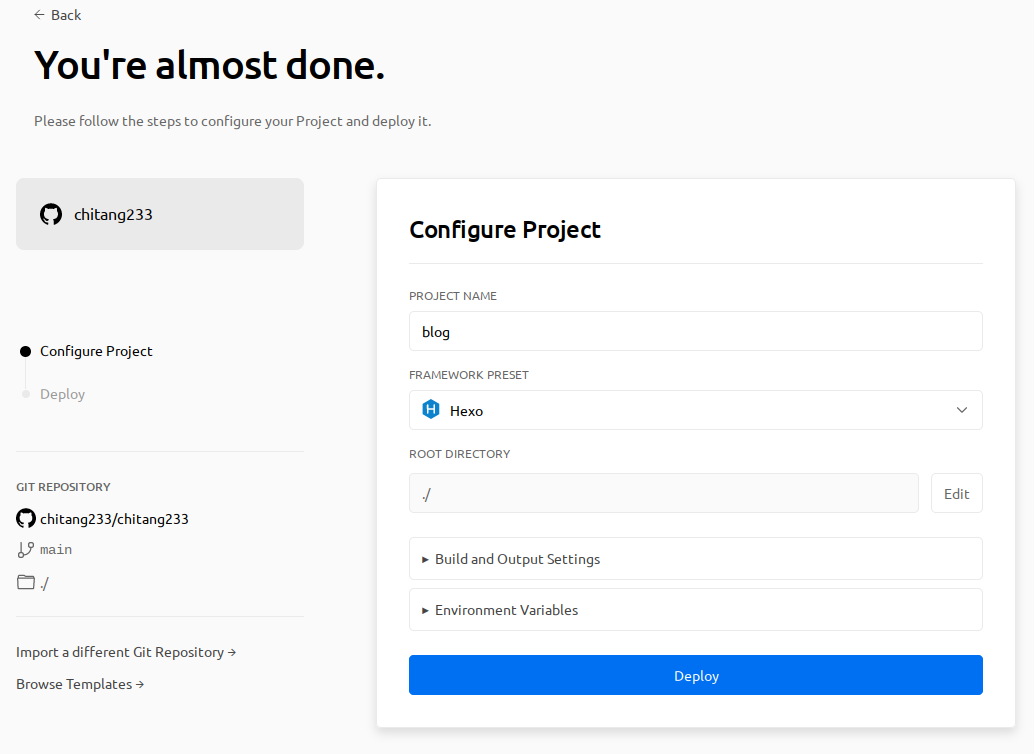Select the Configure Project step label
The width and height of the screenshot is (1034, 754).
tap(96, 351)
